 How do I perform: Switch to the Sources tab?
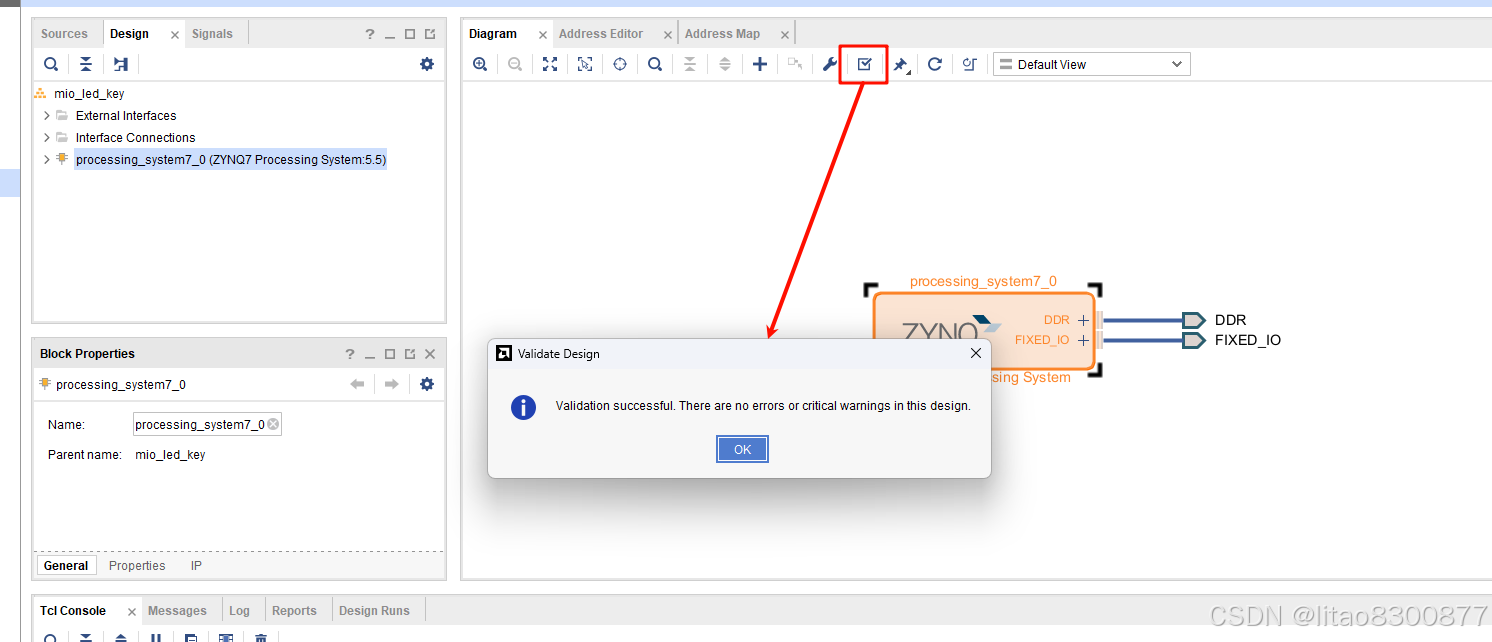[64, 34]
